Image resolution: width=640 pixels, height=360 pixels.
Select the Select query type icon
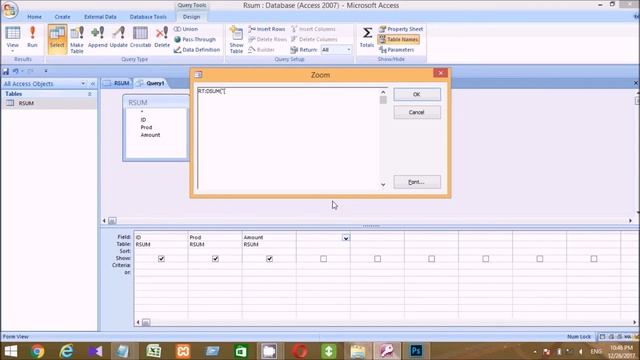pos(57,39)
